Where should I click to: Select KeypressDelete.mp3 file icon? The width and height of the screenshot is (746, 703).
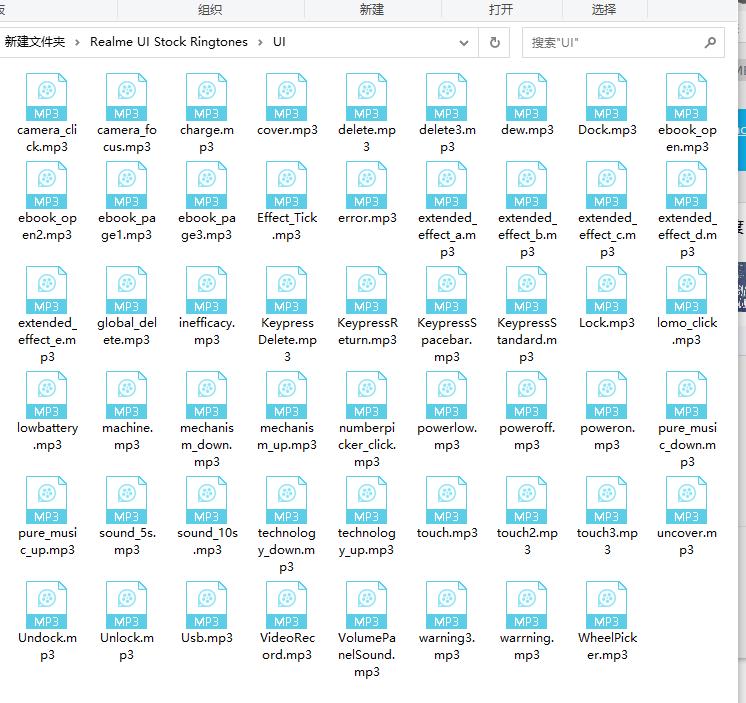tap(286, 290)
